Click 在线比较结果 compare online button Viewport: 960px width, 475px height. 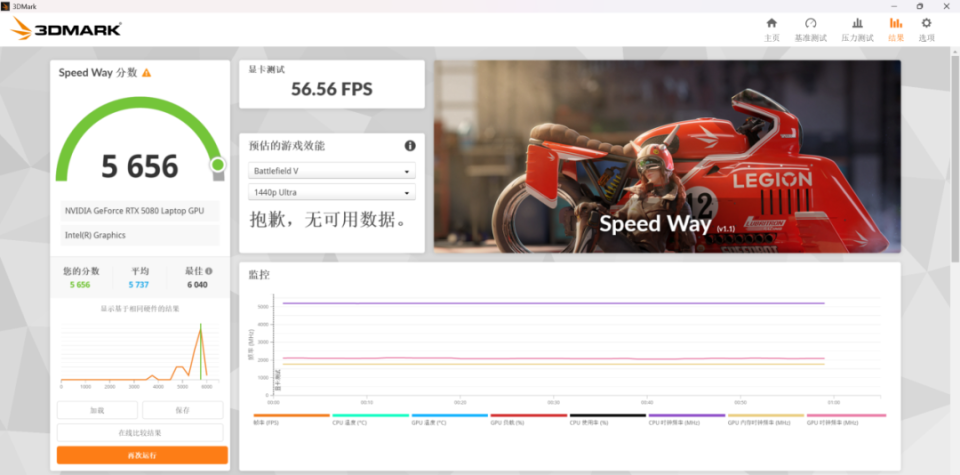click(x=140, y=433)
